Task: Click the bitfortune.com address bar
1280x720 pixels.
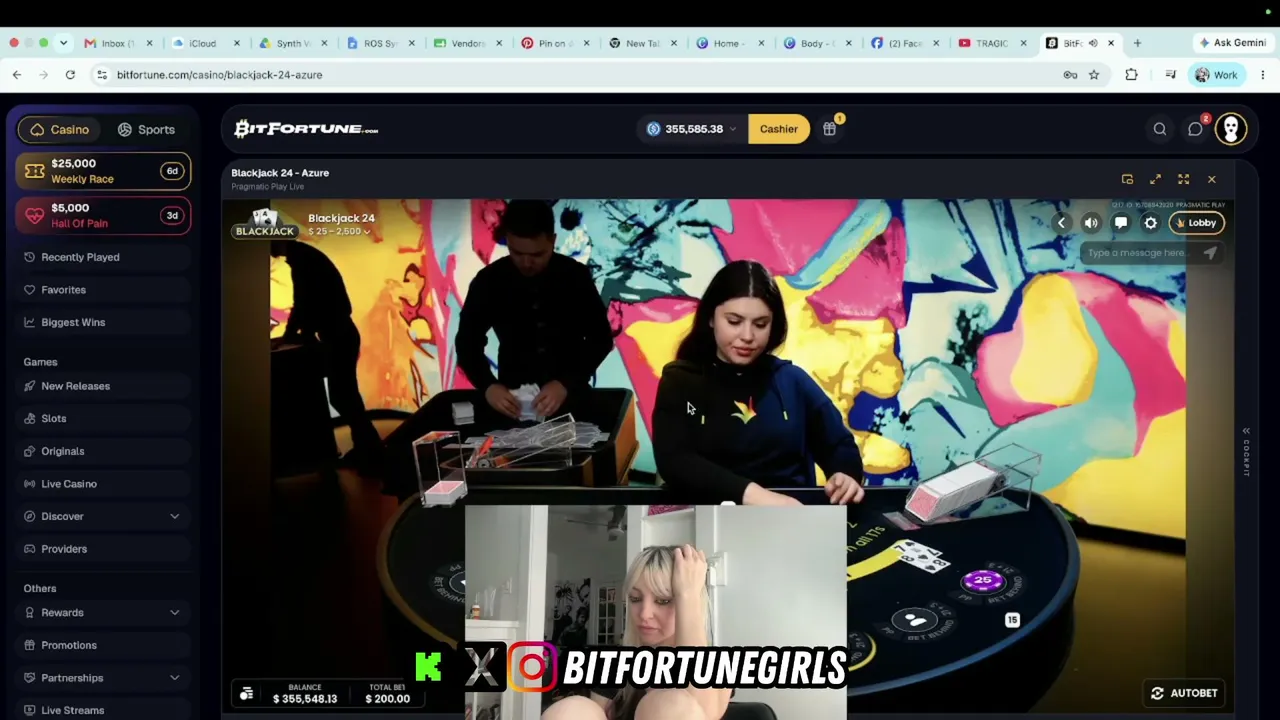Action: point(580,75)
